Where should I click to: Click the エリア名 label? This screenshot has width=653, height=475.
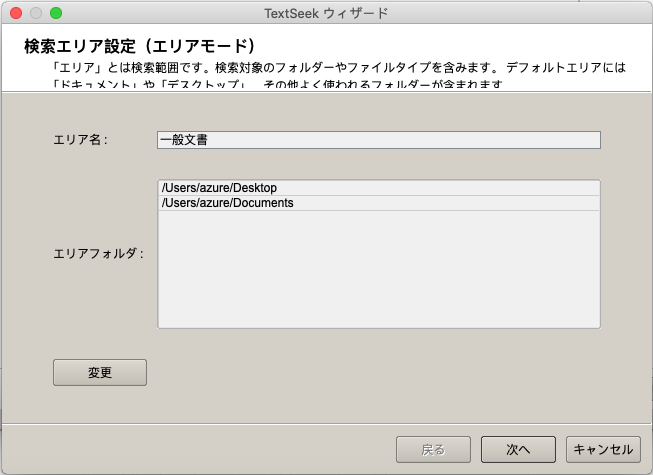(x=80, y=140)
